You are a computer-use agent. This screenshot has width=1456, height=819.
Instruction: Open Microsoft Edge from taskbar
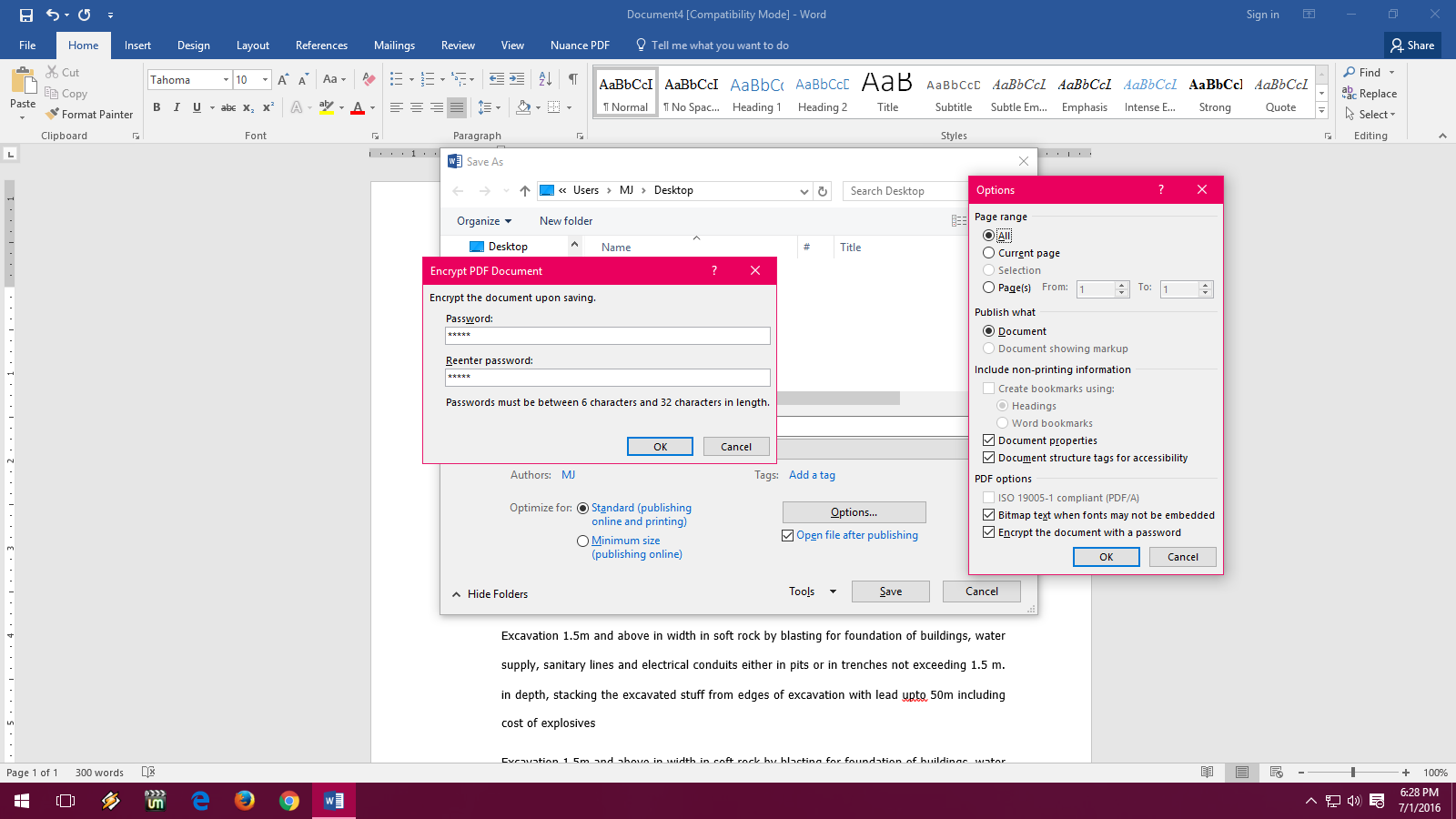tap(200, 801)
